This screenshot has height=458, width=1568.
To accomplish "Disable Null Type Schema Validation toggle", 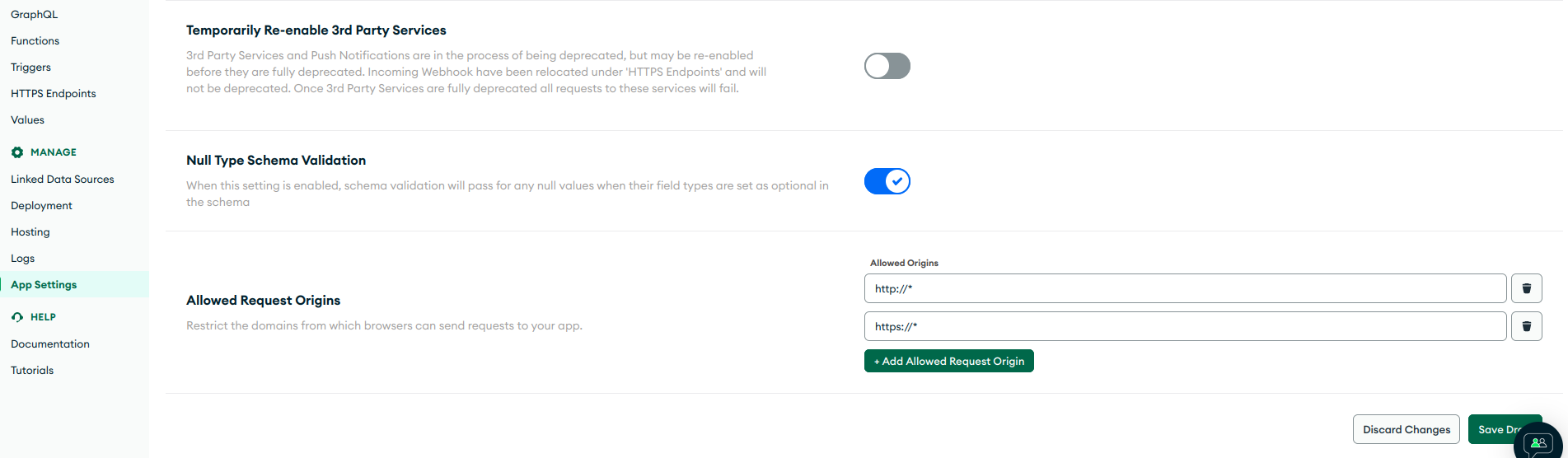I will point(887,181).
